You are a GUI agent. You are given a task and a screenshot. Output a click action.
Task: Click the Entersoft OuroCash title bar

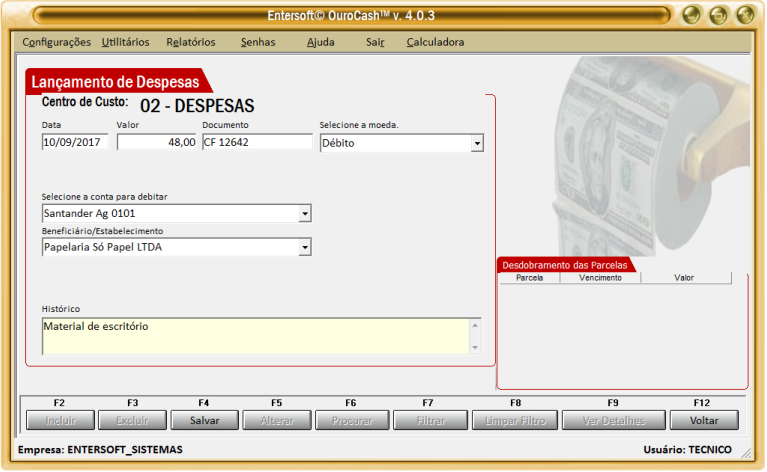[351, 16]
